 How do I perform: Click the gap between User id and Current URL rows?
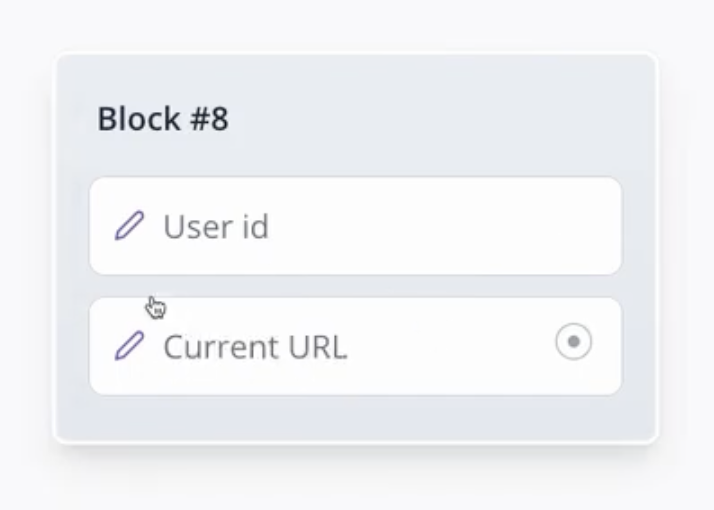click(x=355, y=286)
